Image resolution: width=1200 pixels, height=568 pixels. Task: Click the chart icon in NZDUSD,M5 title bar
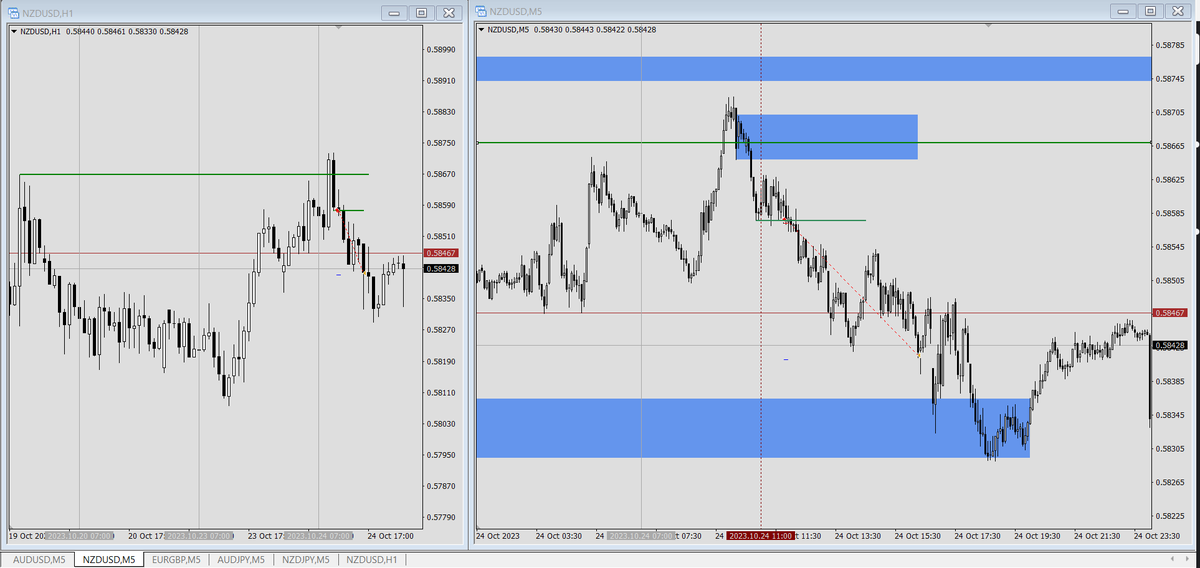tap(481, 11)
